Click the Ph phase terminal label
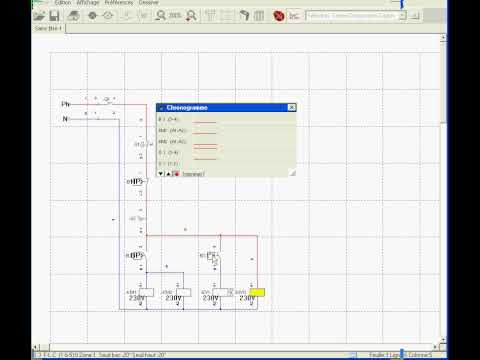 coord(66,104)
